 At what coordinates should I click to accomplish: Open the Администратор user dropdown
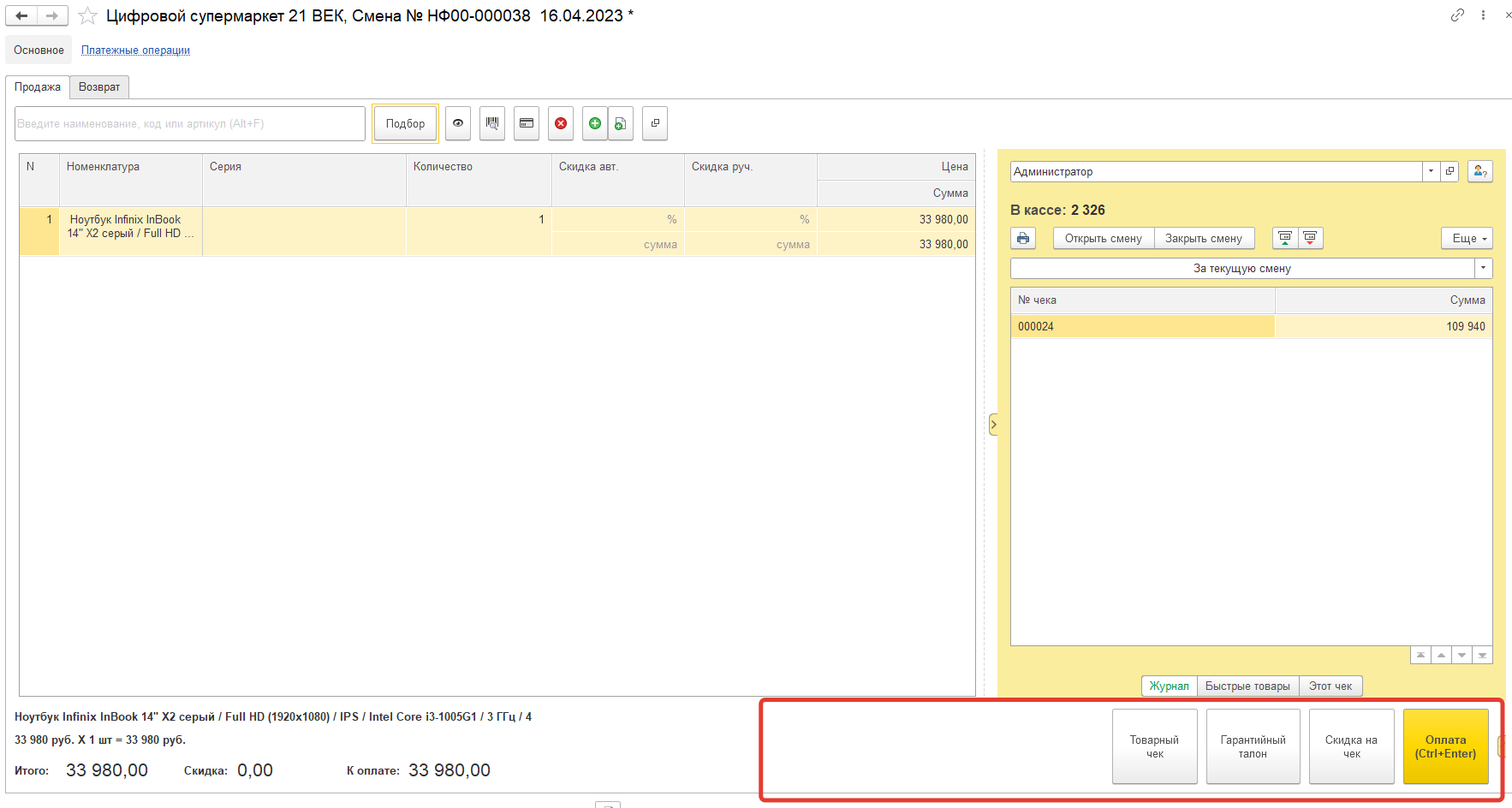pyautogui.click(x=1431, y=171)
